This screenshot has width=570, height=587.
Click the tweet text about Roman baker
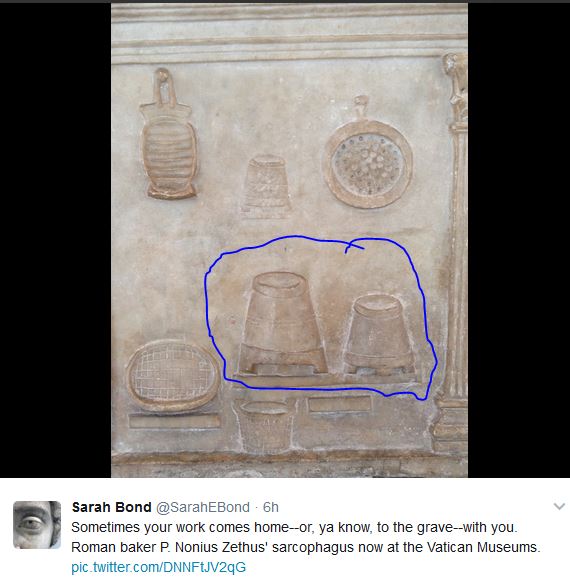tap(305, 537)
